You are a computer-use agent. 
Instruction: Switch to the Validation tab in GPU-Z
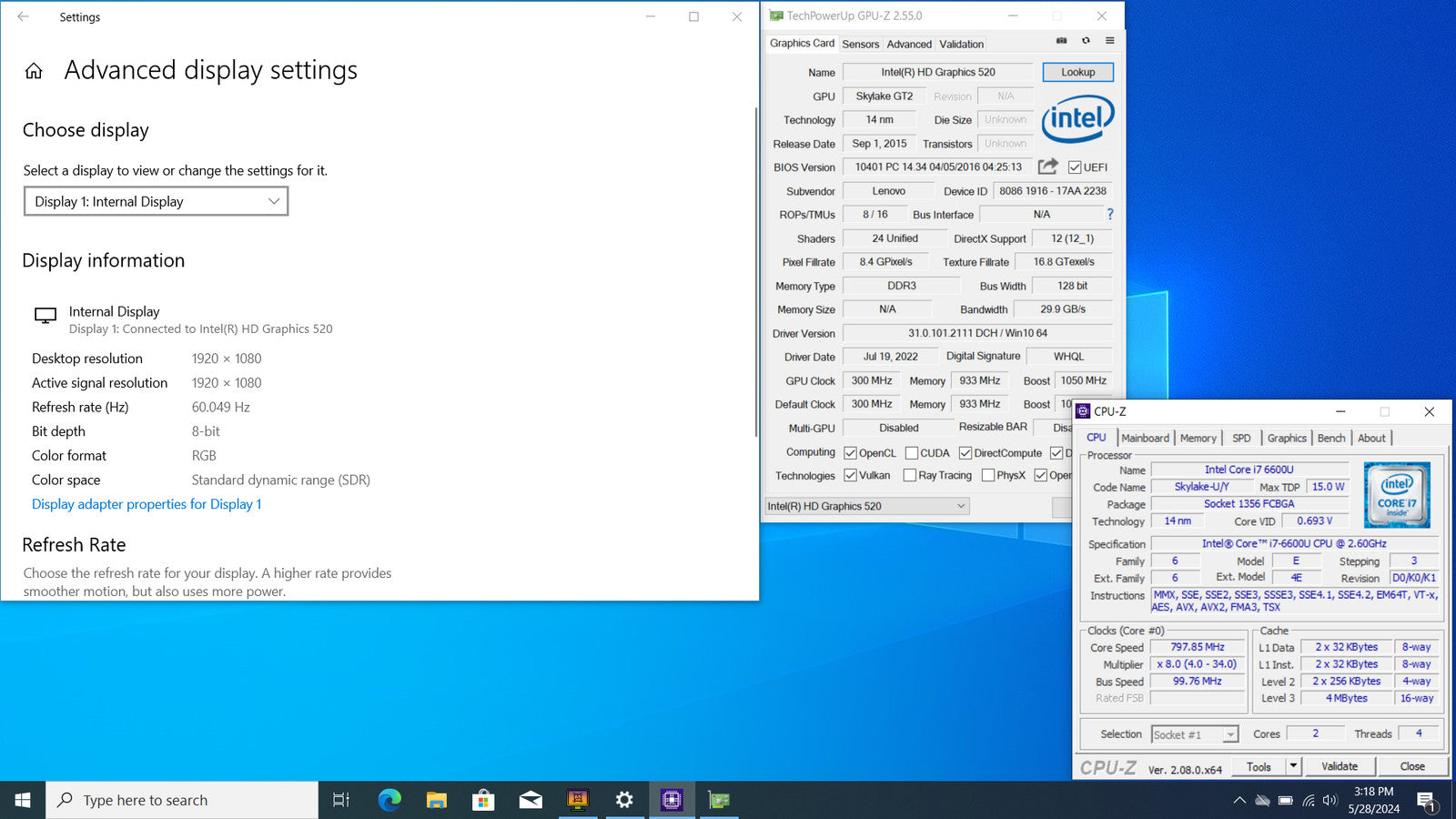click(x=961, y=44)
